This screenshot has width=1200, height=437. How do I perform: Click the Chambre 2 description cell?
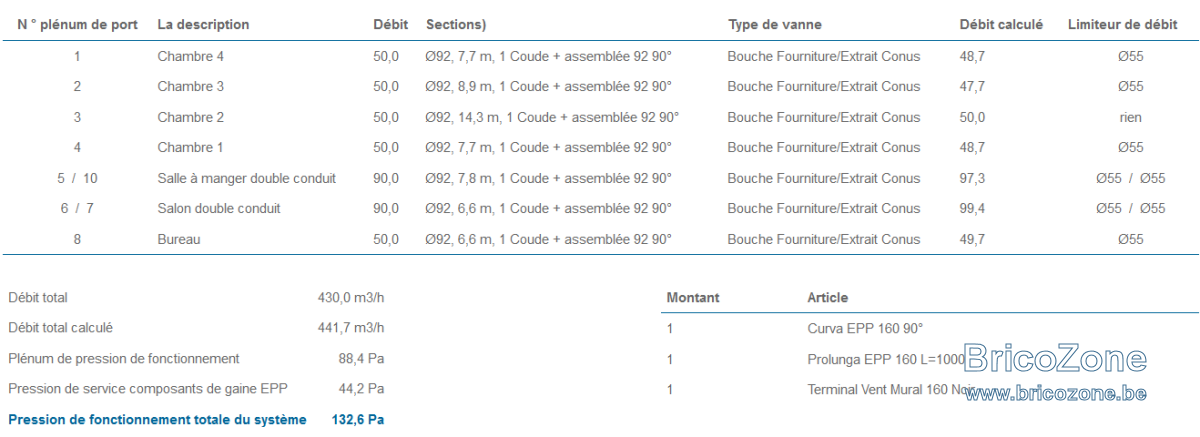191,117
